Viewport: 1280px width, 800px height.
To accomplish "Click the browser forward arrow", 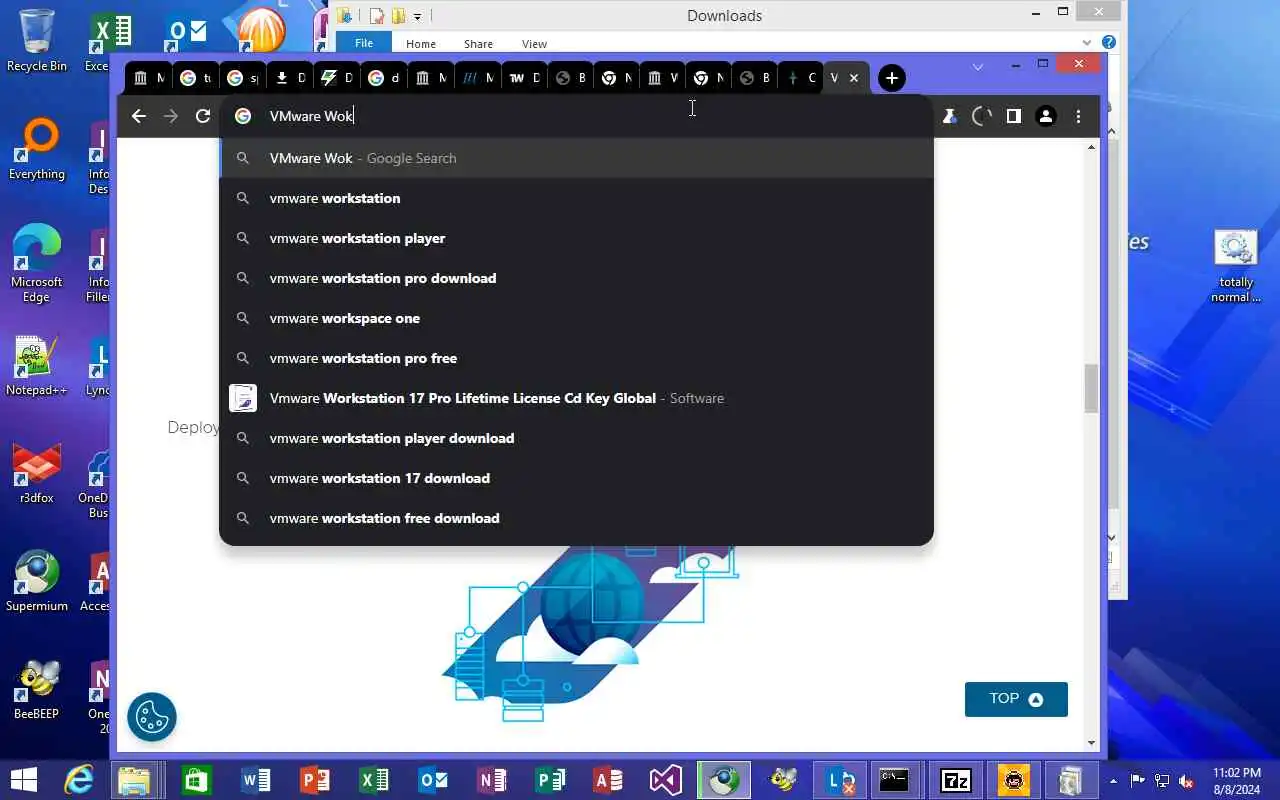I will click(x=171, y=116).
